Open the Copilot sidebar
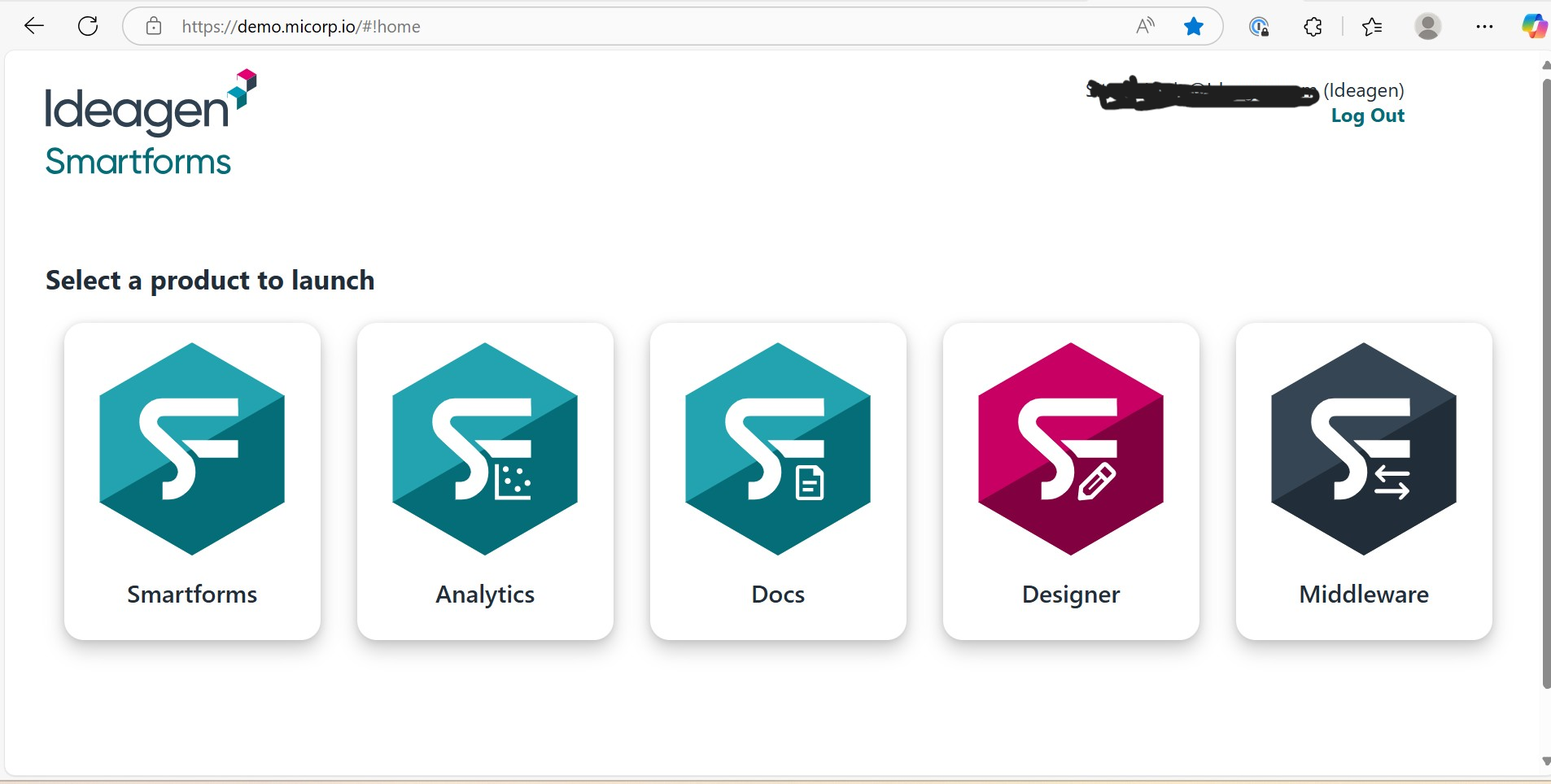 tap(1535, 26)
